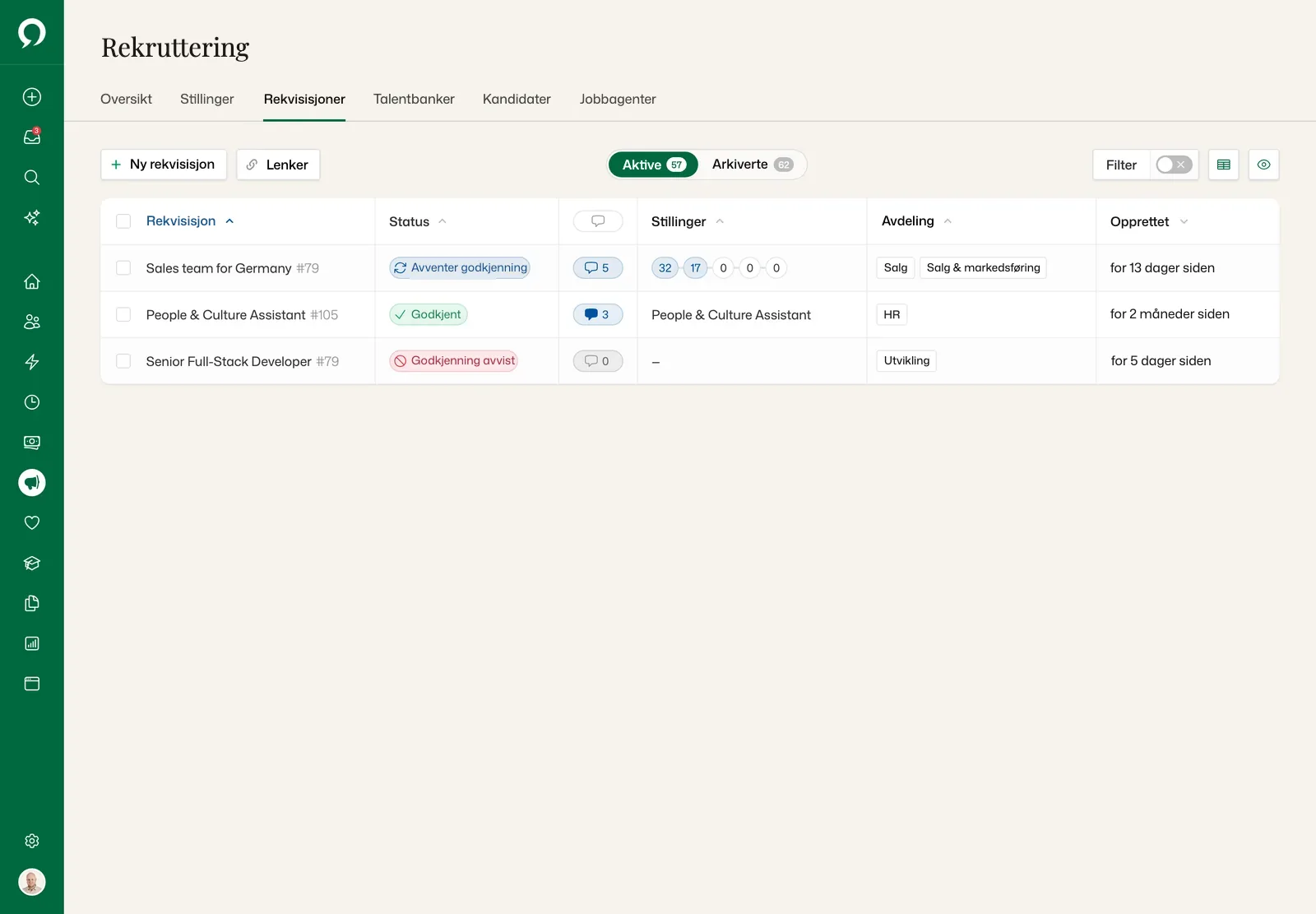Switch to table layout view icon
The height and width of the screenshot is (914, 1316).
coord(1224,165)
